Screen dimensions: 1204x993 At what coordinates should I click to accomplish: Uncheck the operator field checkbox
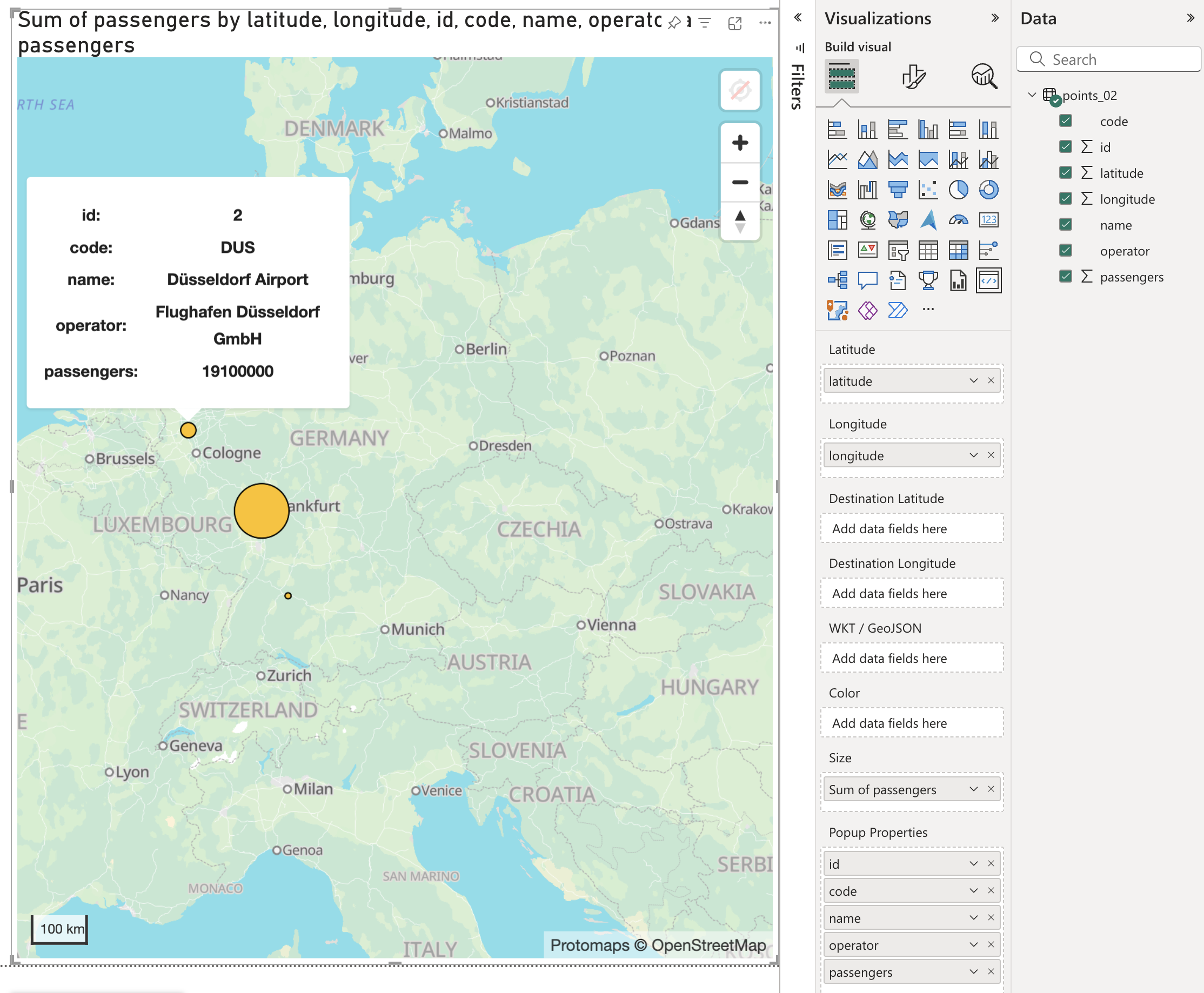tap(1065, 251)
